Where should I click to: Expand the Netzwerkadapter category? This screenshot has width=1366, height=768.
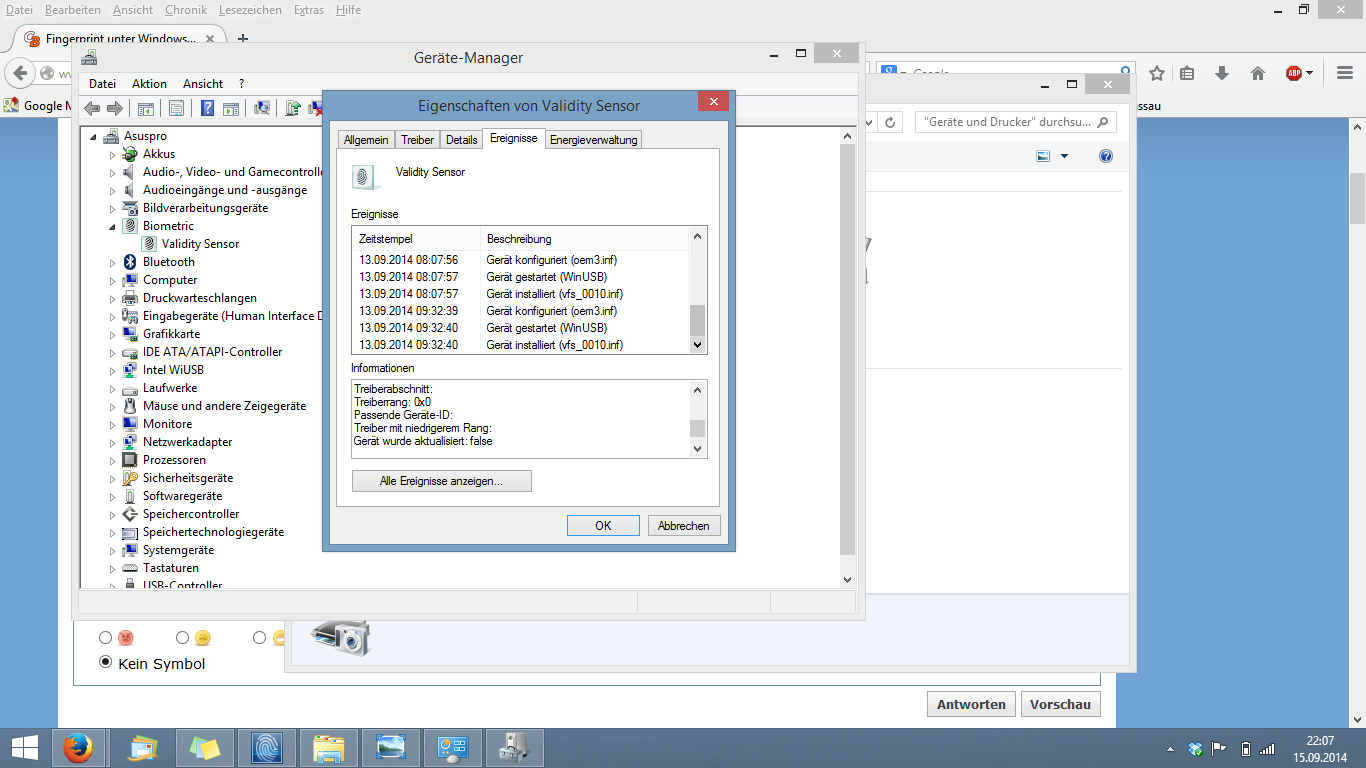click(x=113, y=442)
